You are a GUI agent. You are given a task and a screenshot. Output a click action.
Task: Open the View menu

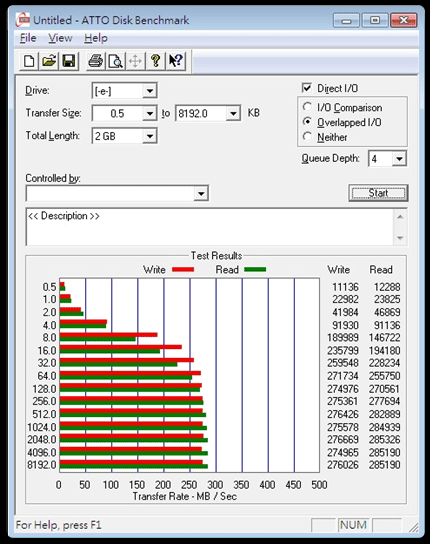[x=60, y=38]
